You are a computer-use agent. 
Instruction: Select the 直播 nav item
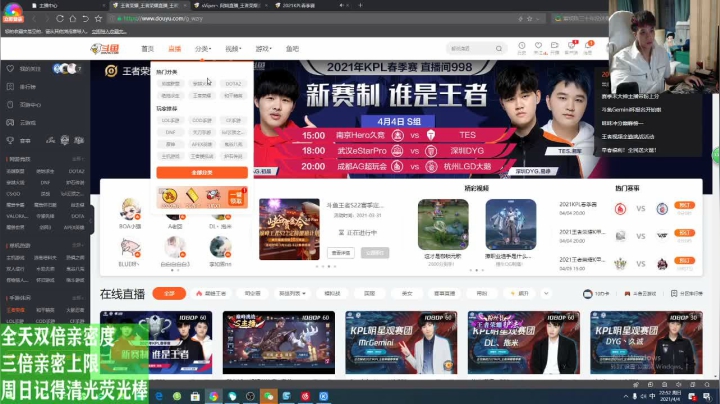(174, 49)
